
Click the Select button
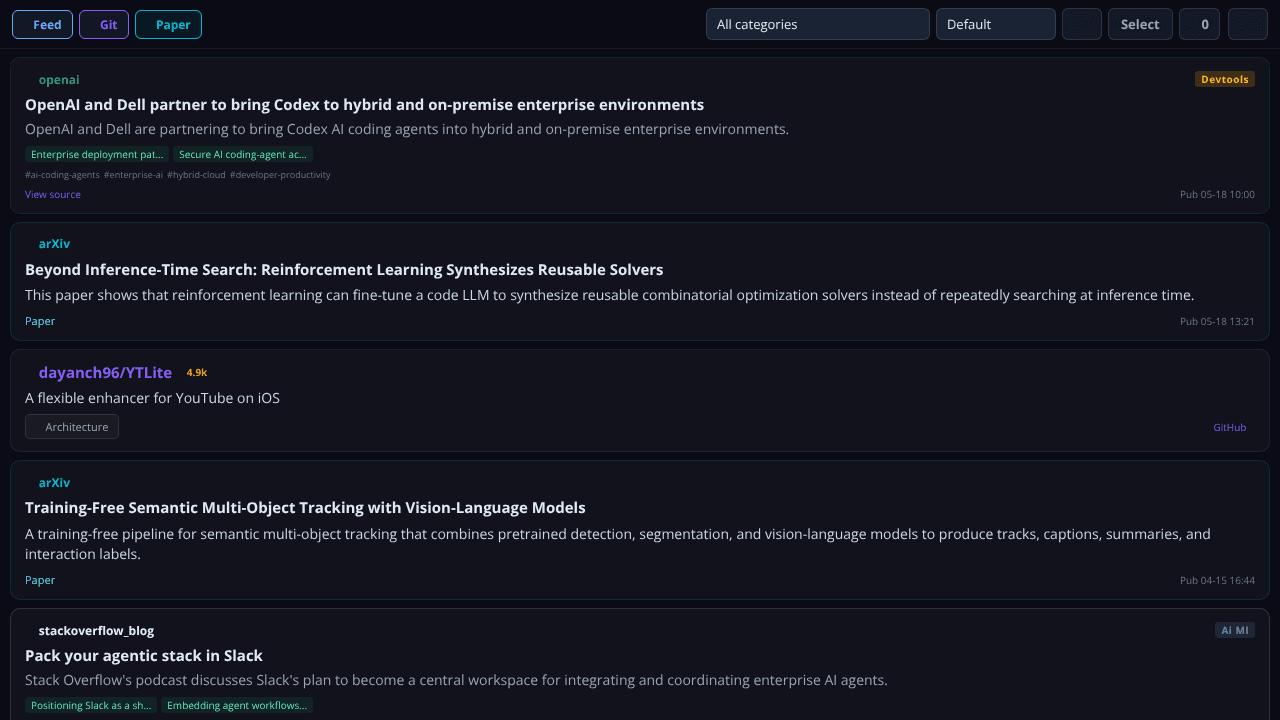point(1140,24)
